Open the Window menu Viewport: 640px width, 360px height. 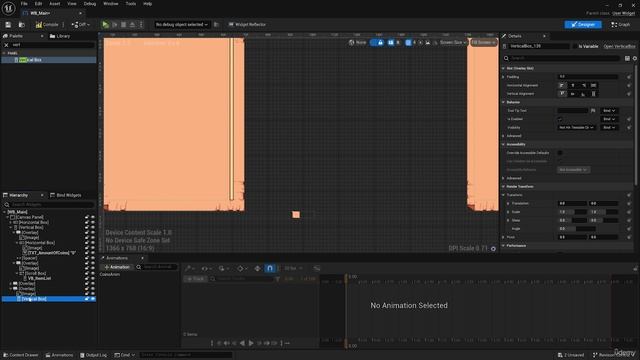pos(111,4)
